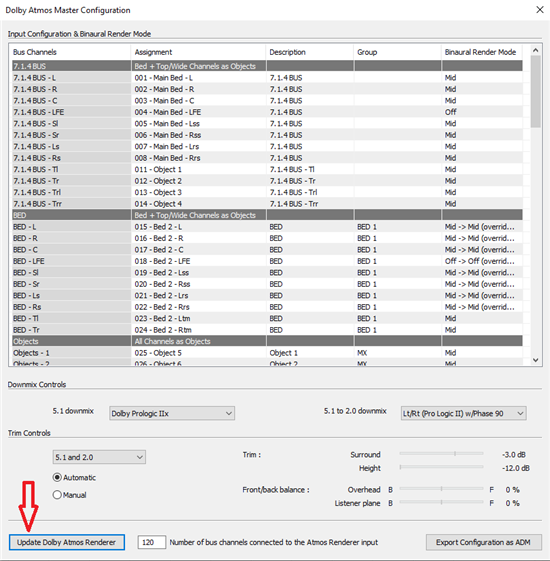Select the 7.1.4 BUS - LFE row
The height and width of the screenshot is (561, 550).
[267, 112]
